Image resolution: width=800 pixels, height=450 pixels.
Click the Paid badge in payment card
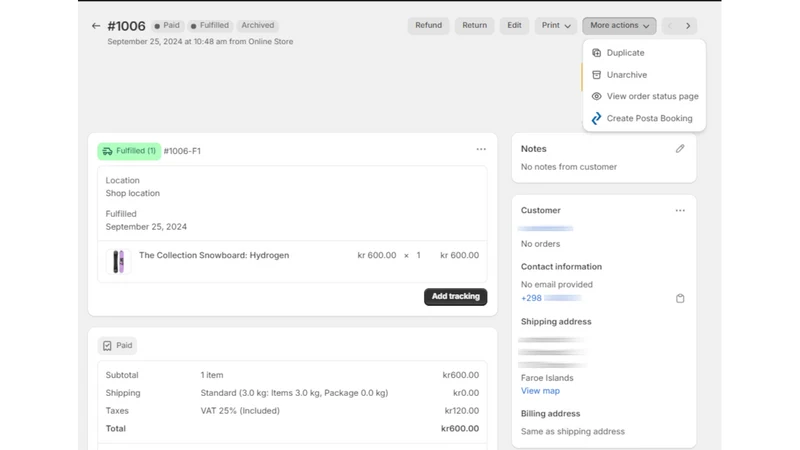[117, 345]
